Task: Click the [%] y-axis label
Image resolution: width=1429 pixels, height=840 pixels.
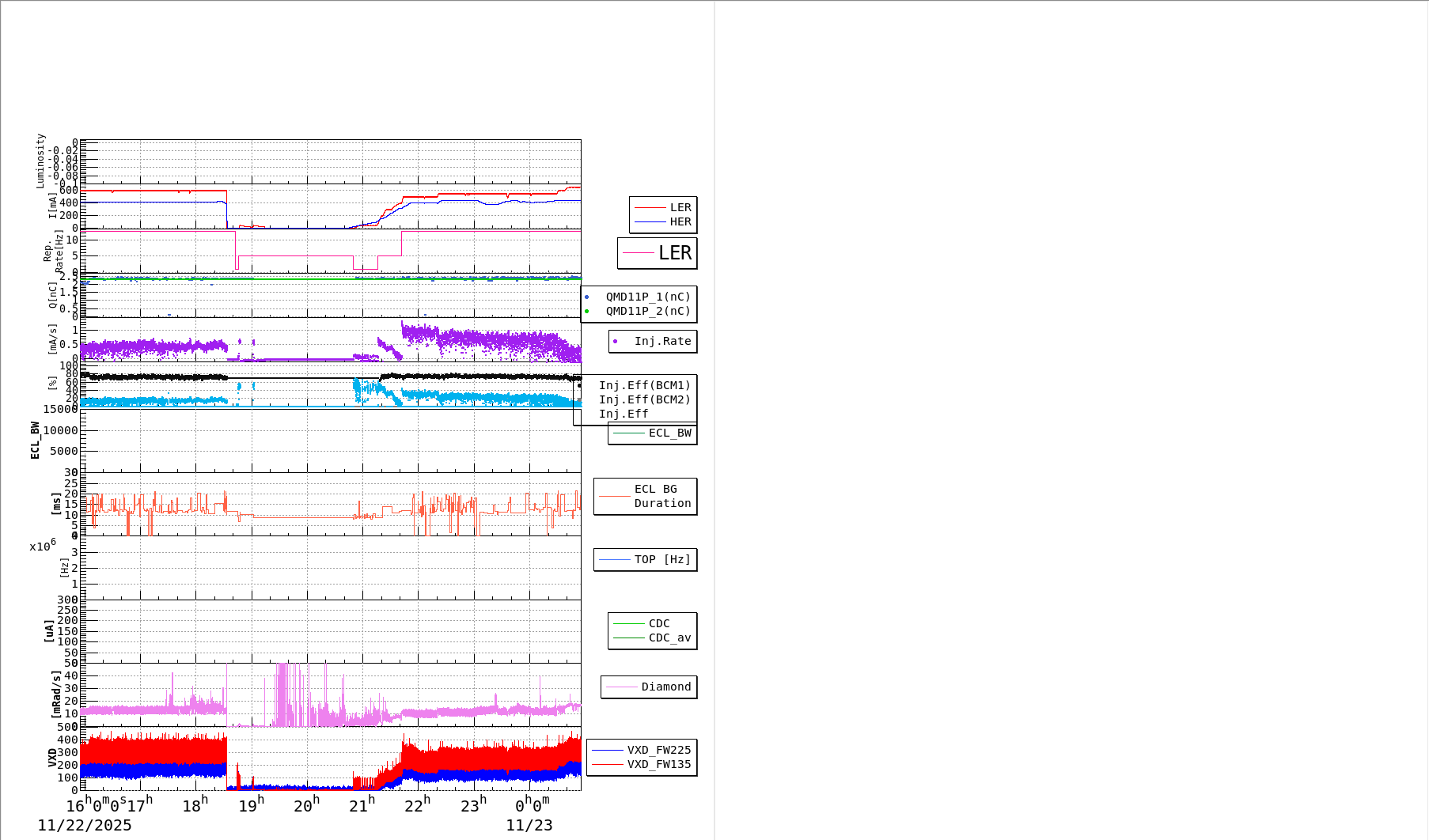Action: coord(53,383)
